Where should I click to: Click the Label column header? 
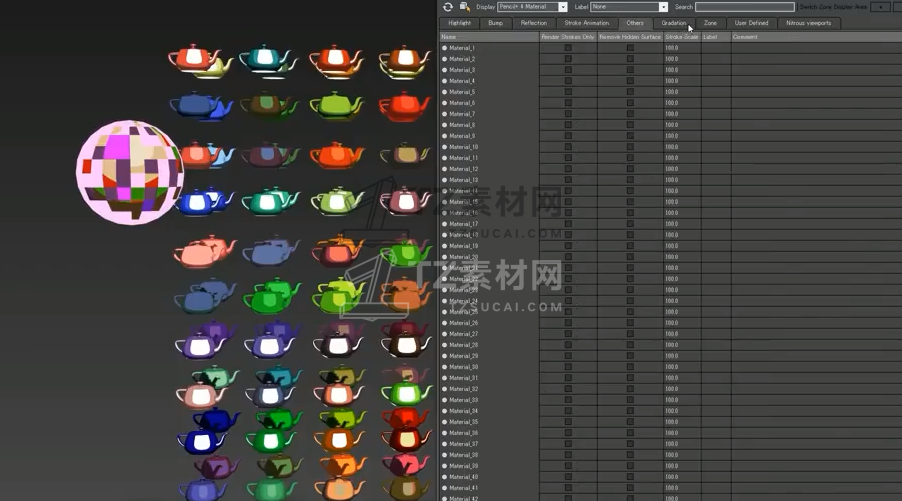click(716, 37)
